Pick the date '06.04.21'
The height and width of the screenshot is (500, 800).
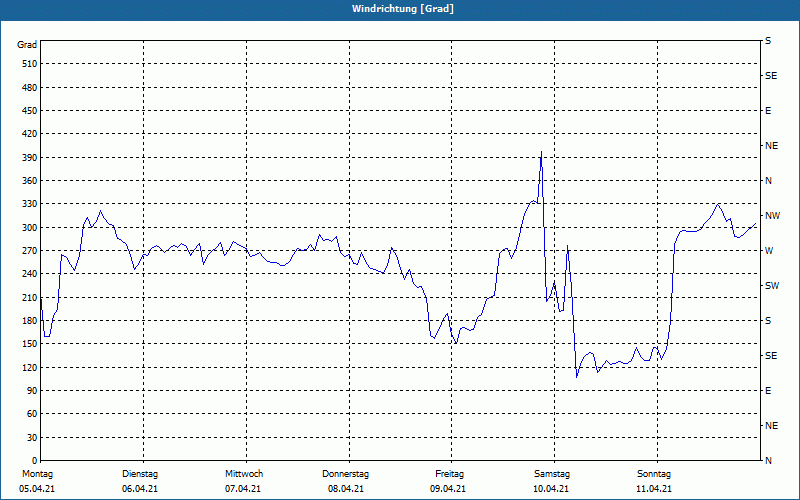[x=140, y=489]
